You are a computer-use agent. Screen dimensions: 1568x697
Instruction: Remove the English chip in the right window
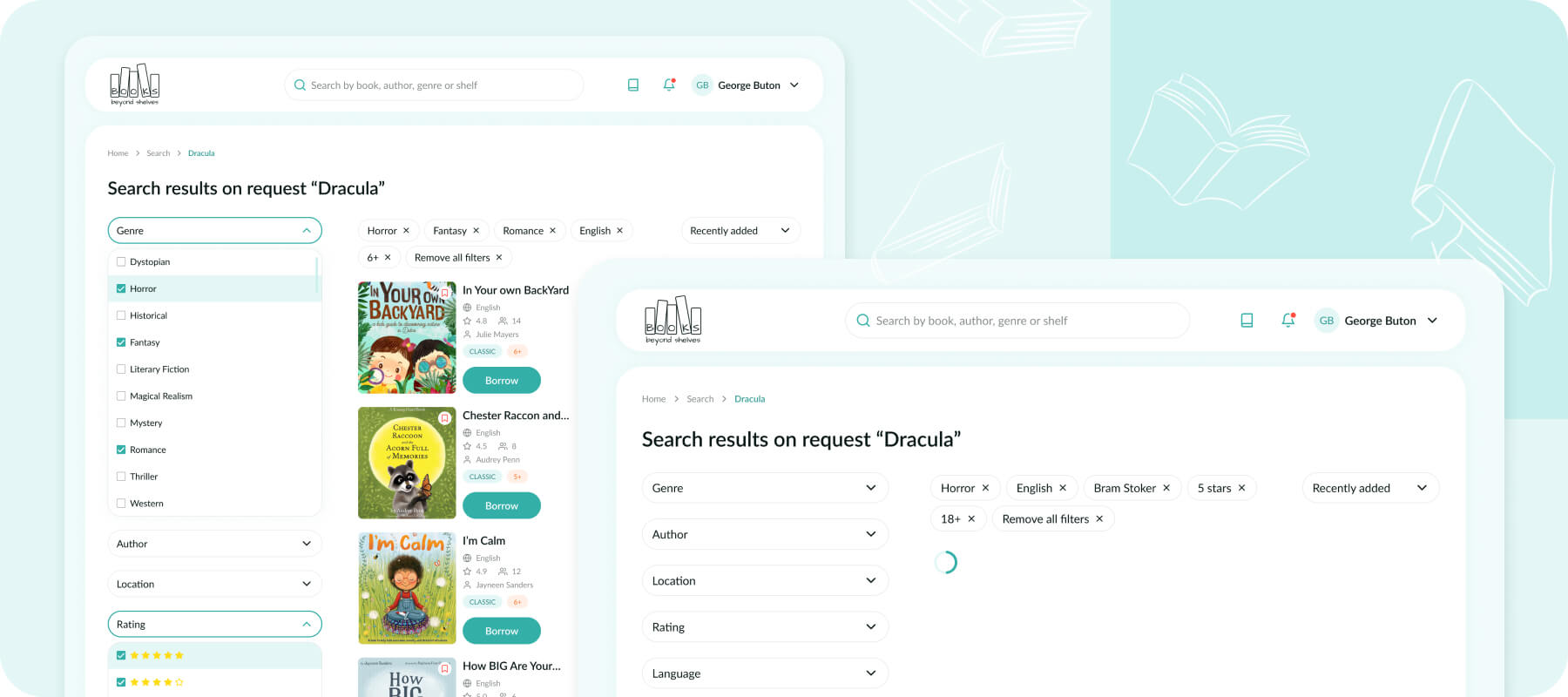click(x=1063, y=488)
